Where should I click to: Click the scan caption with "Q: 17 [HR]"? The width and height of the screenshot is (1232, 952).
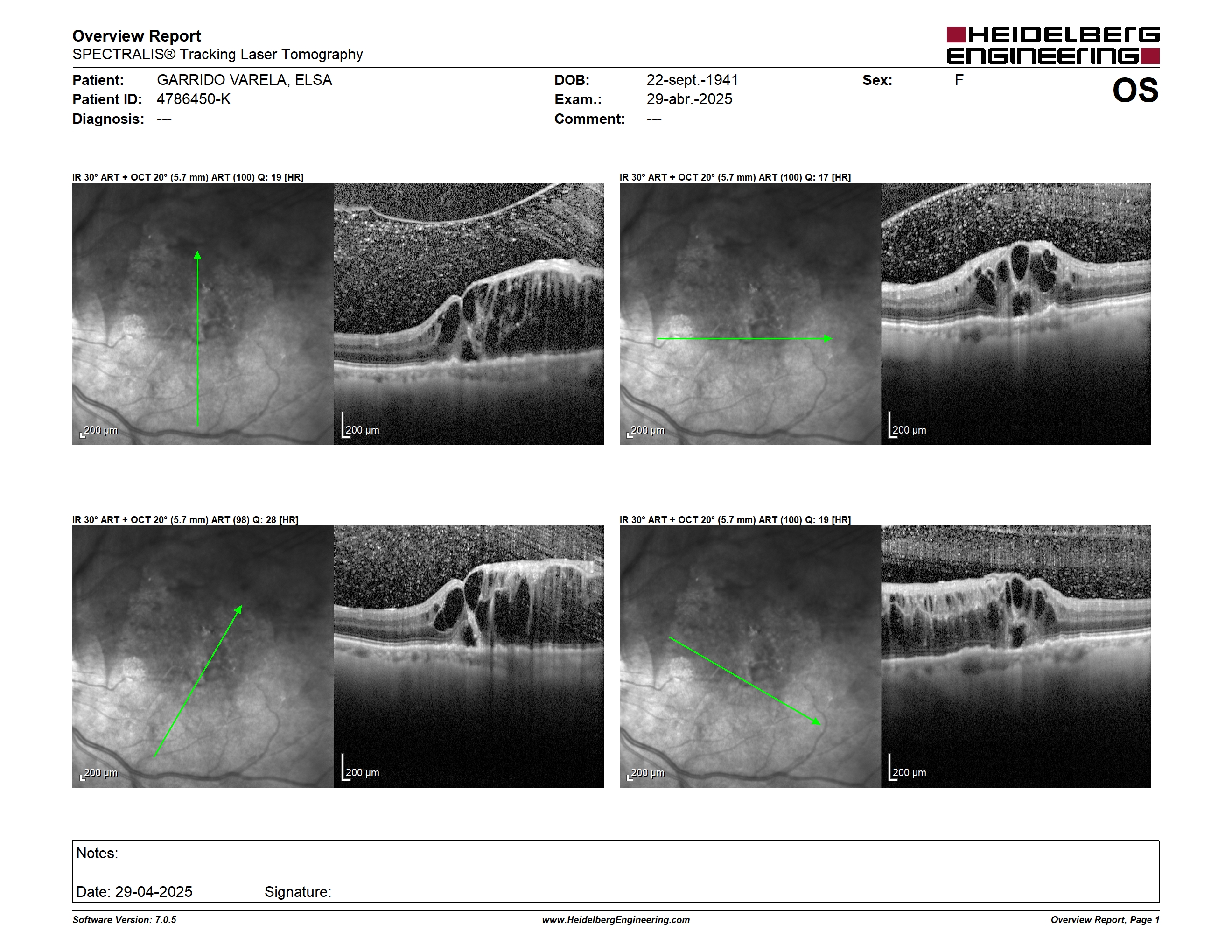tap(735, 177)
